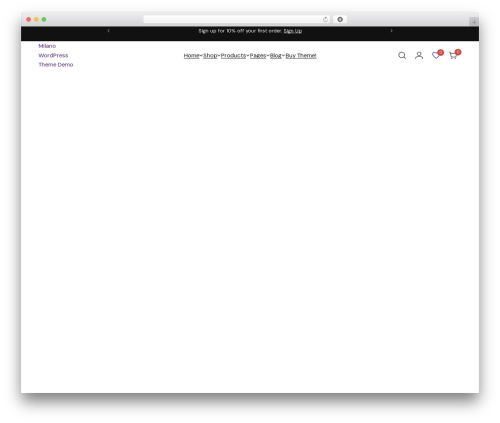Open the Products menu
Screen dimensions: 500x423
coord(233,56)
